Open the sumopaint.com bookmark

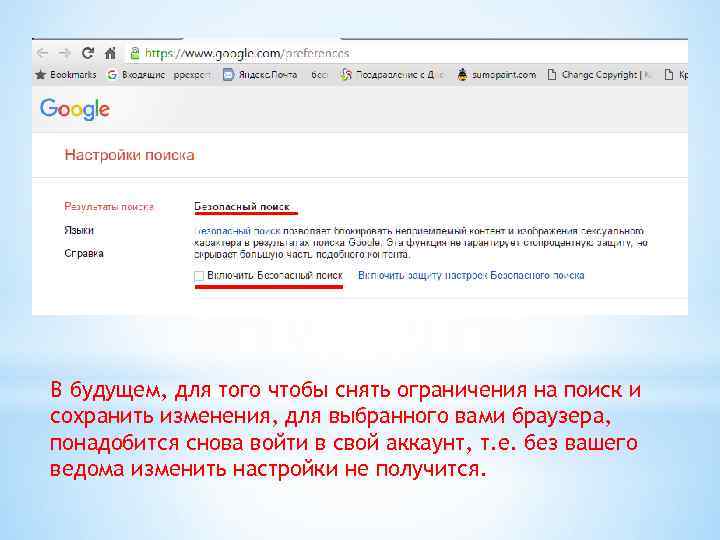tap(497, 74)
